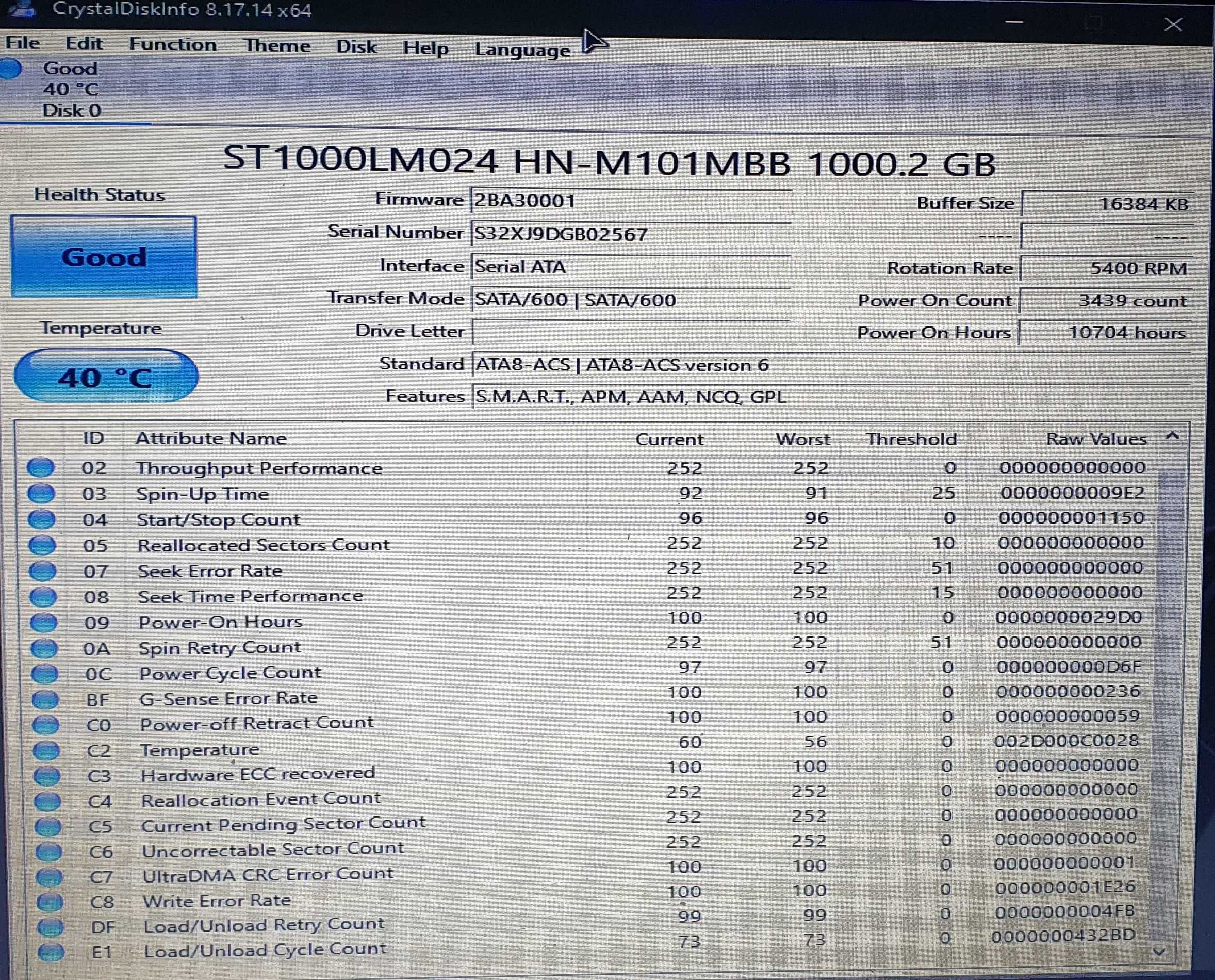Viewport: 1215px width, 980px height.
Task: Click the blue status dot beside Good at top
Action: point(10,68)
